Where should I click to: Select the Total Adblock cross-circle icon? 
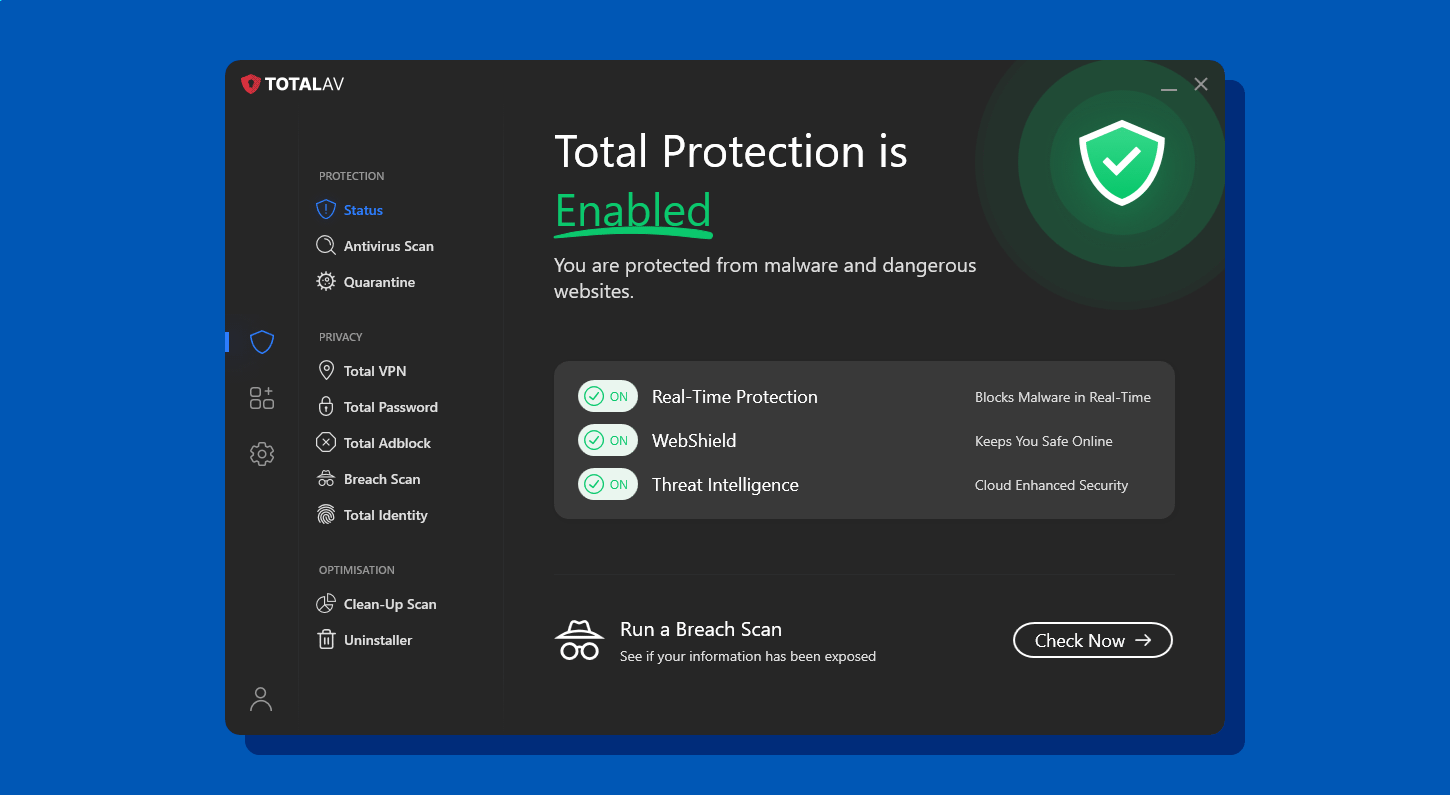[325, 442]
